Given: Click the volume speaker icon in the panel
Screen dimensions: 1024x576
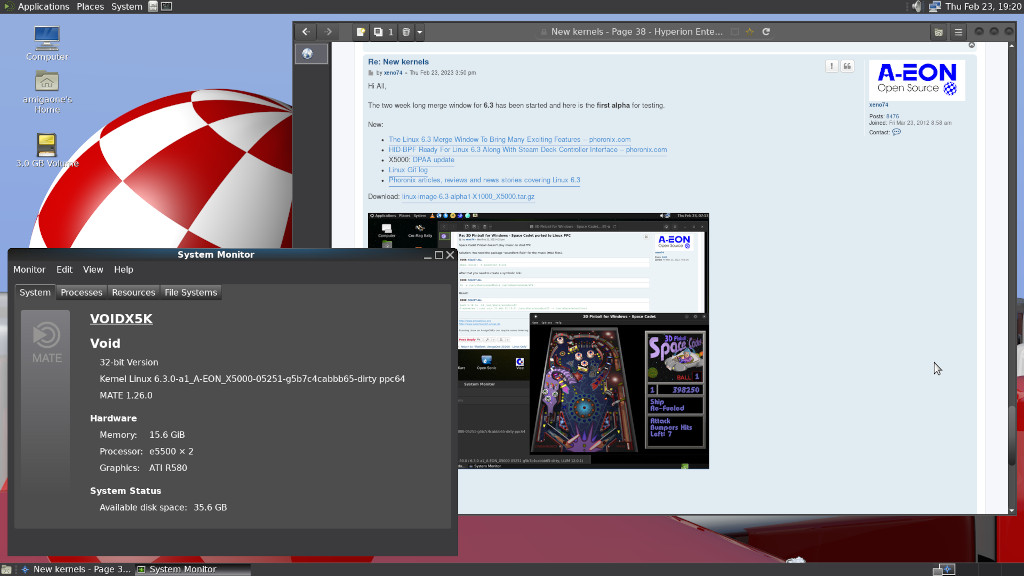Looking at the screenshot, I should click(917, 7).
